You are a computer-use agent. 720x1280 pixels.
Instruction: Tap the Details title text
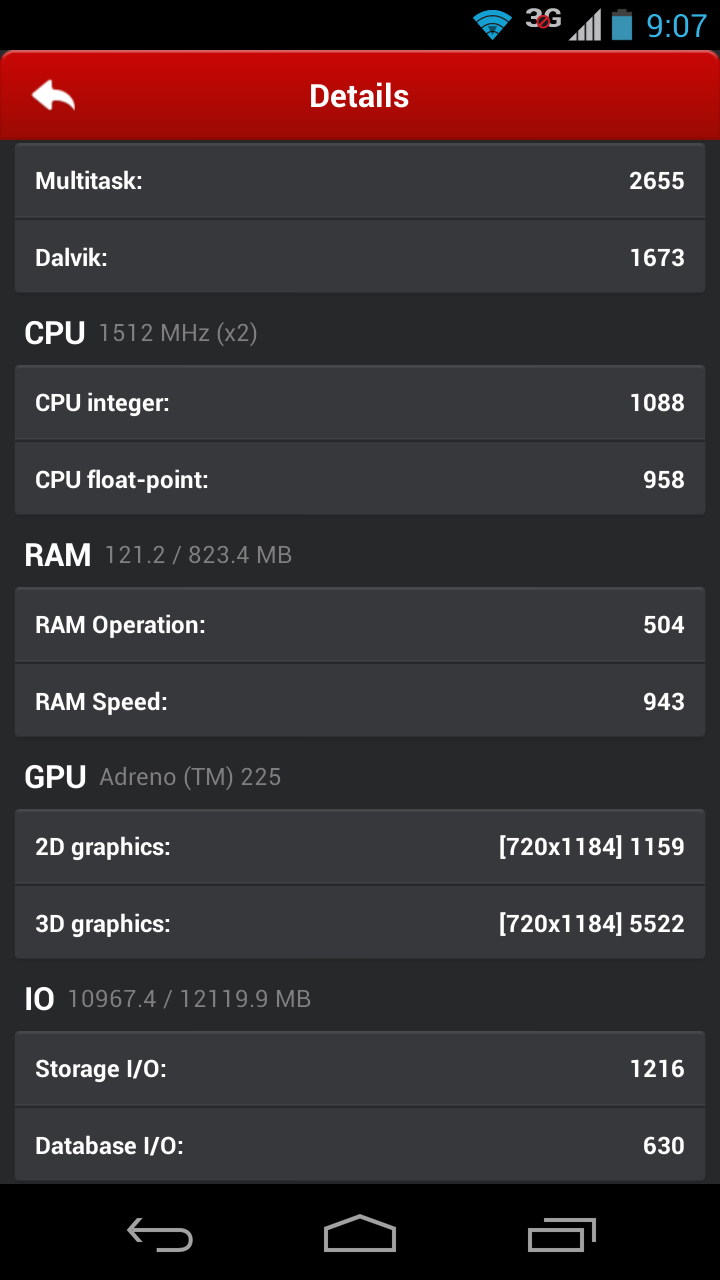pyautogui.click(x=359, y=96)
